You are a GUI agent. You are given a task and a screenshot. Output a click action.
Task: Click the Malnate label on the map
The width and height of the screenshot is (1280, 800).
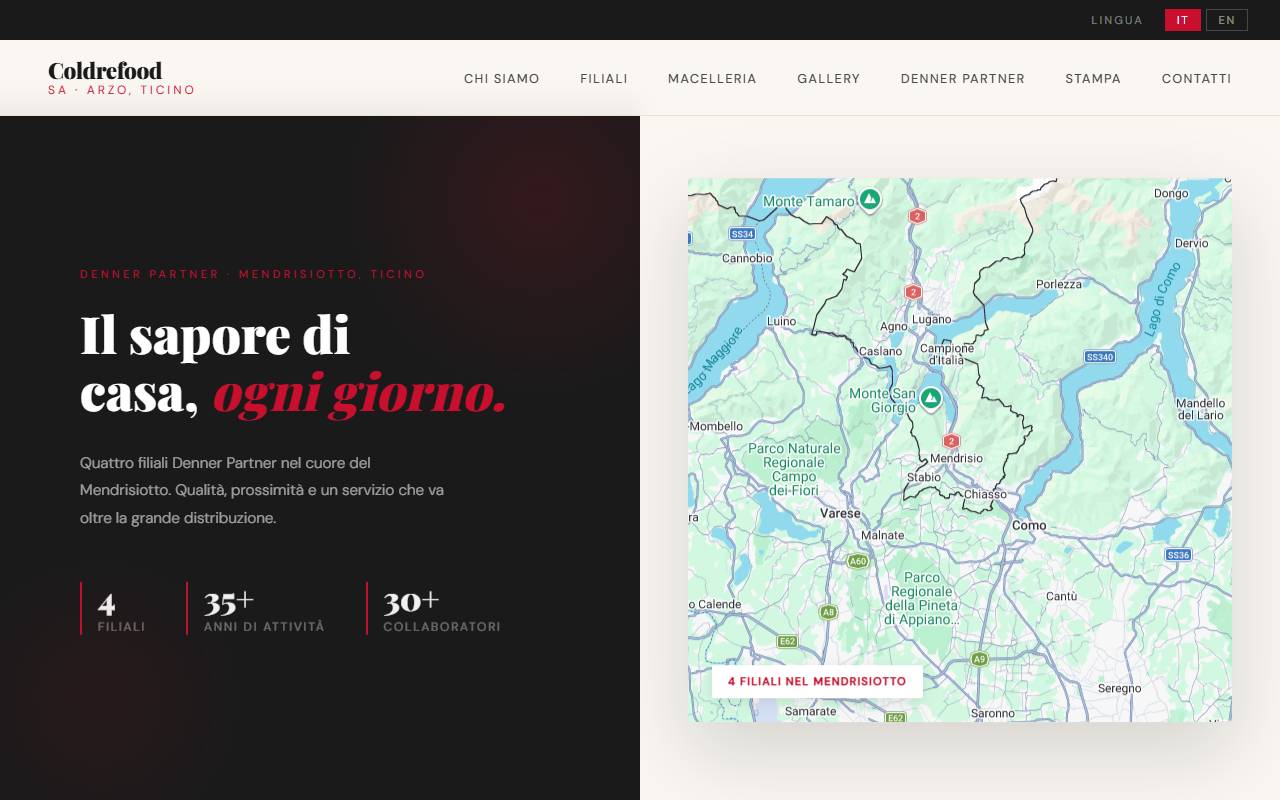(x=883, y=535)
